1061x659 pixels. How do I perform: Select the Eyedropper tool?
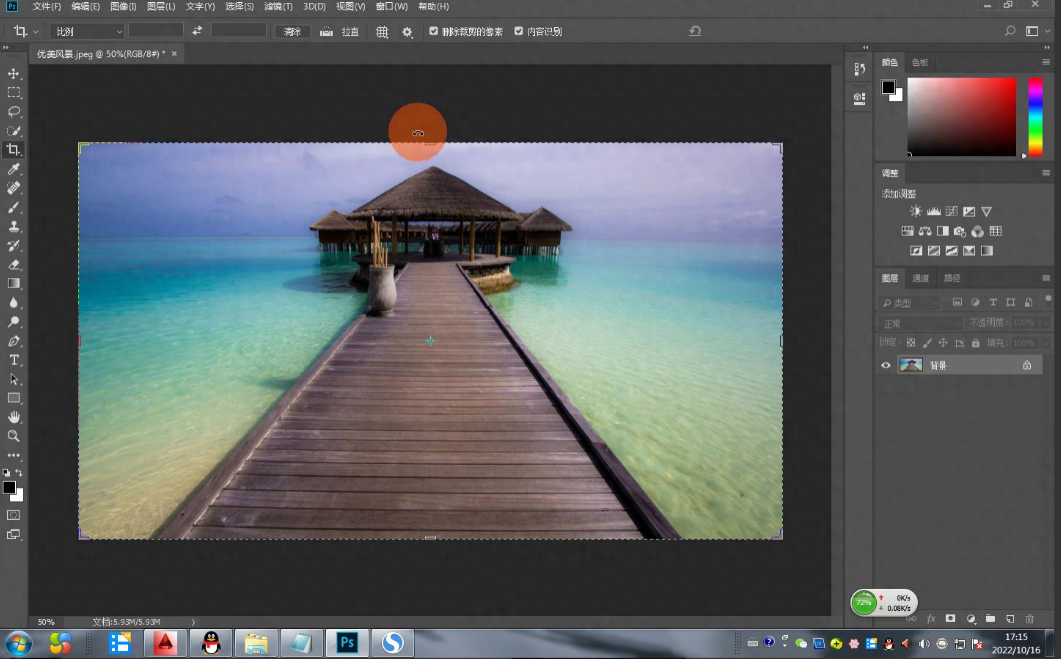[14, 169]
